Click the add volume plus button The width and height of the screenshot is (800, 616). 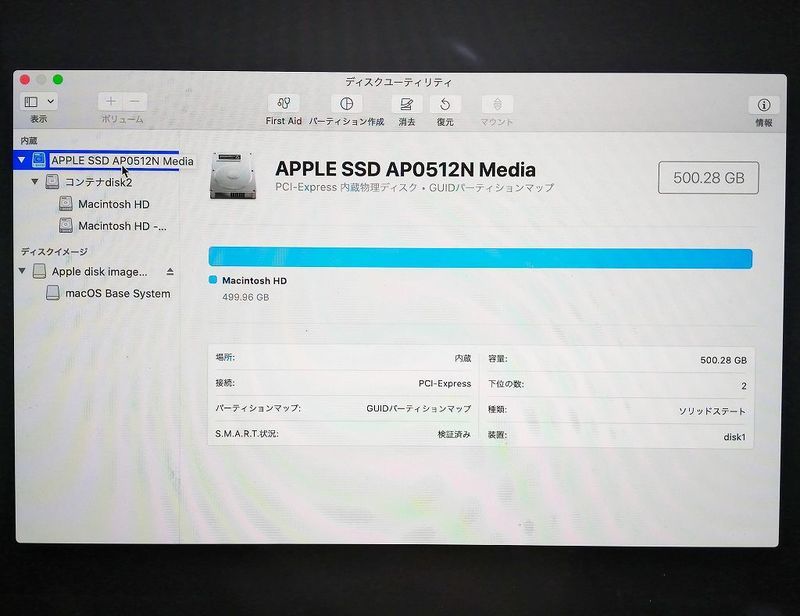[x=111, y=102]
